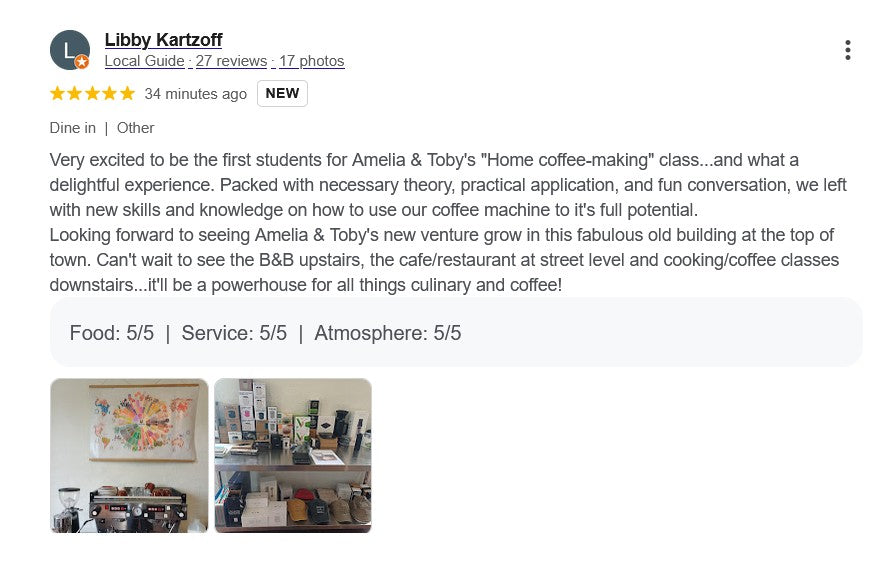Click the fifth yellow rating star
This screenshot has width=870, height=567.
coord(127,94)
